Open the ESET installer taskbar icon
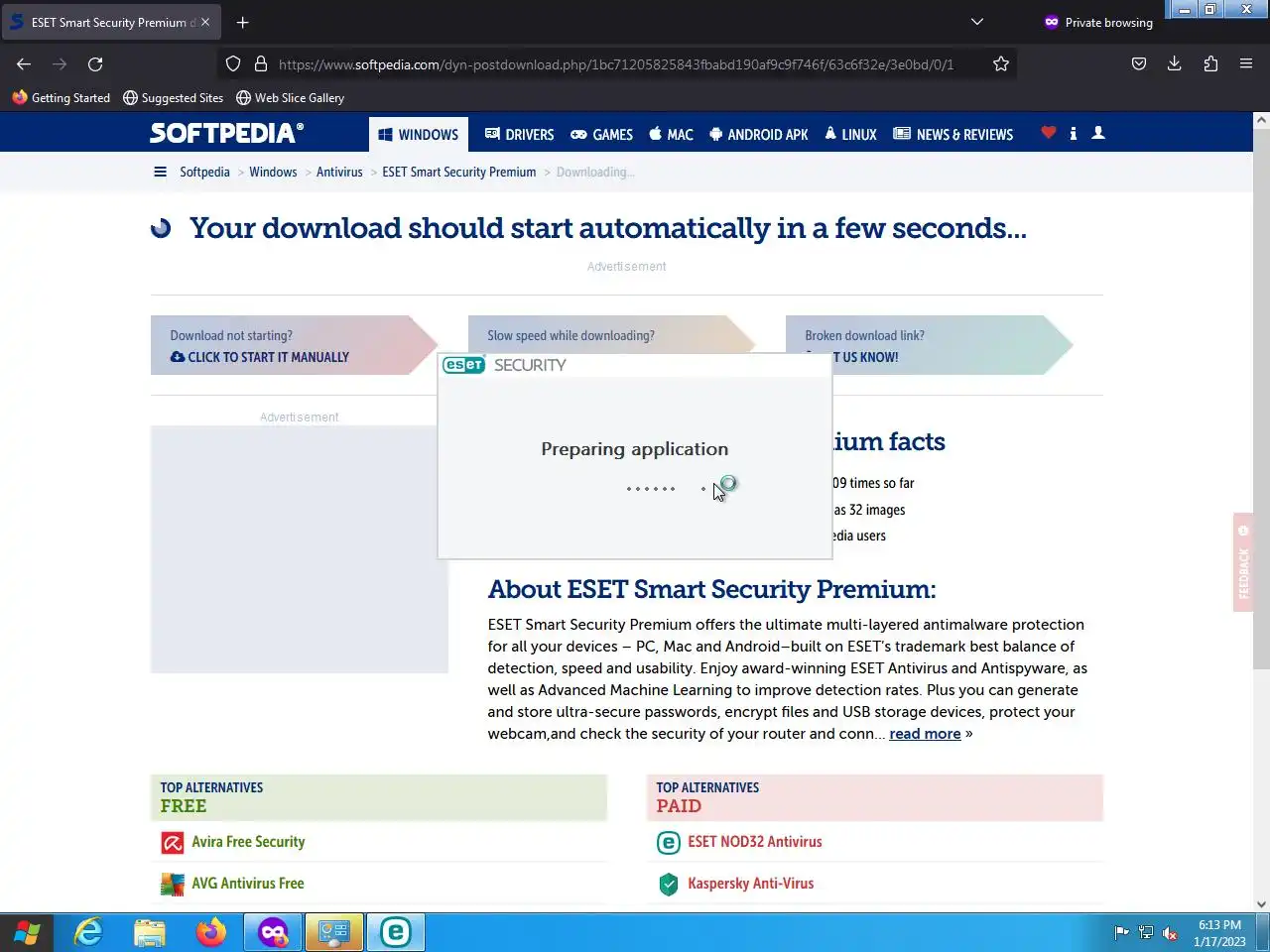The image size is (1270, 952). (x=396, y=932)
